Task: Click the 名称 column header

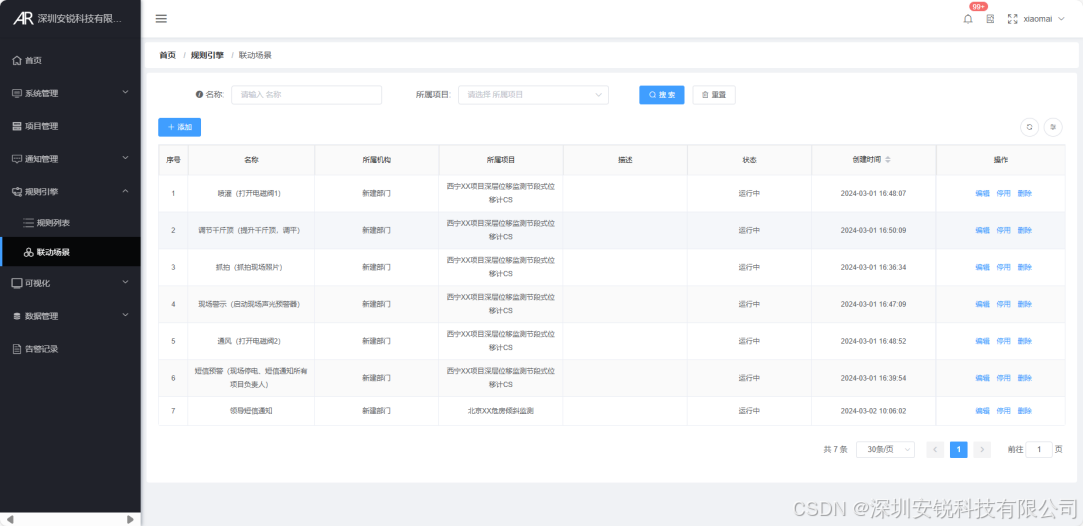Action: [x=251, y=159]
